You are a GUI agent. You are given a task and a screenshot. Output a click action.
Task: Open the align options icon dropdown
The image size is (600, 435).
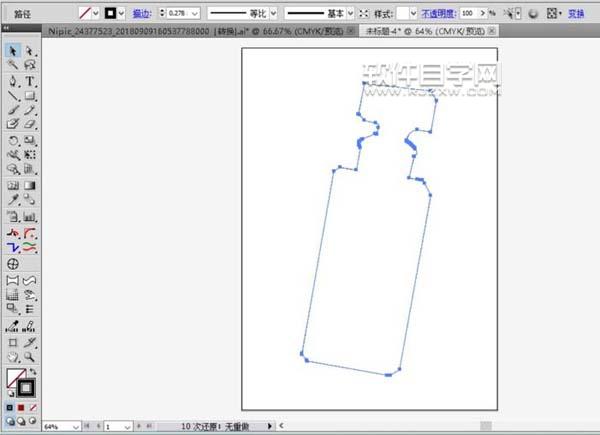point(554,14)
